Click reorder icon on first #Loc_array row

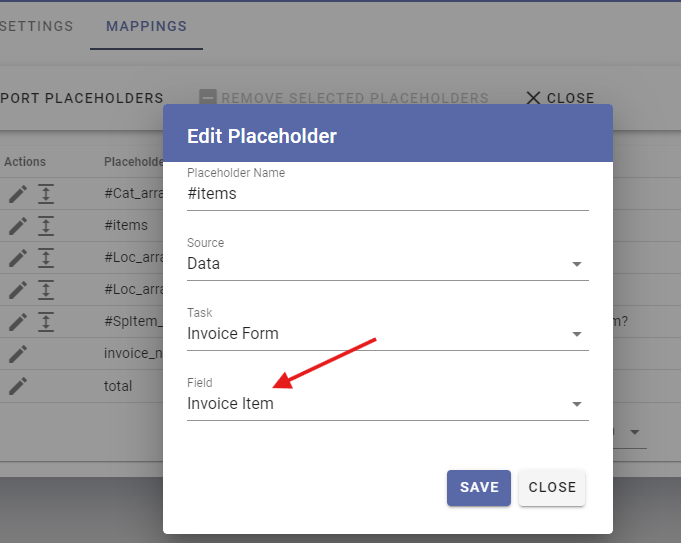tap(46, 258)
